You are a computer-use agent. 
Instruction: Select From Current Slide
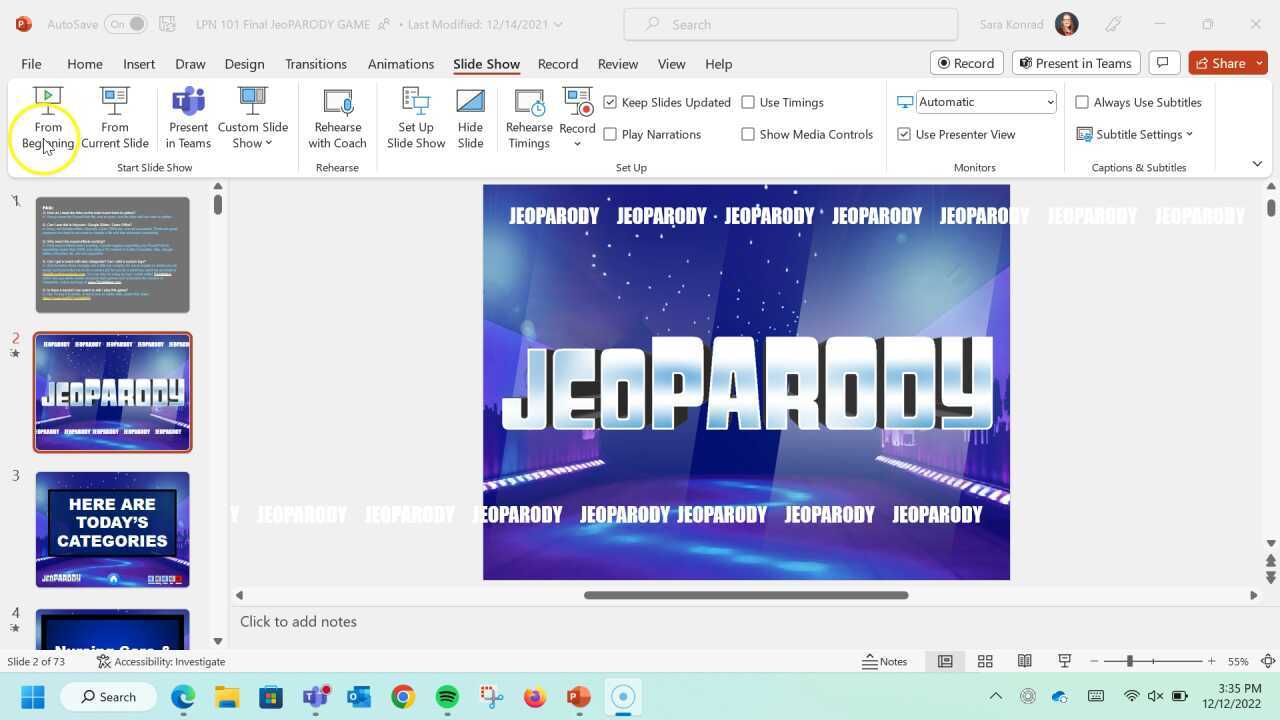pyautogui.click(x=114, y=117)
